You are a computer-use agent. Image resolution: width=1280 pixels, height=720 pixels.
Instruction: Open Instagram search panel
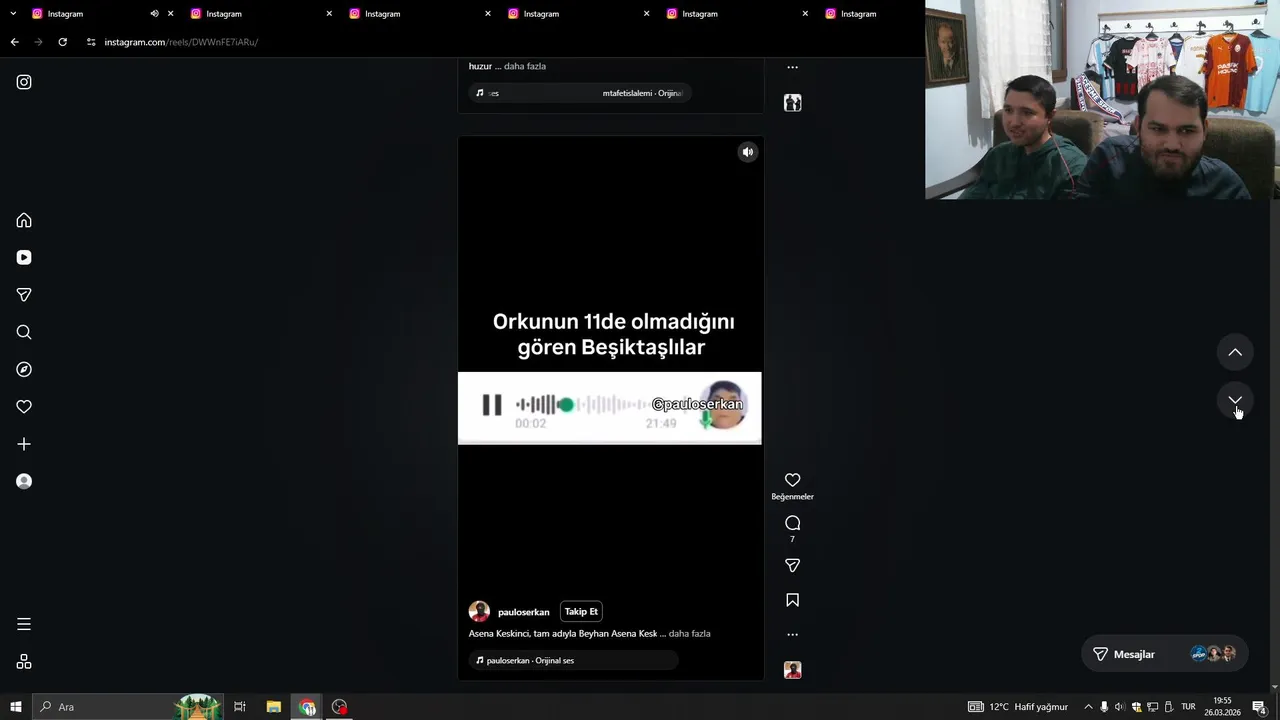24,332
